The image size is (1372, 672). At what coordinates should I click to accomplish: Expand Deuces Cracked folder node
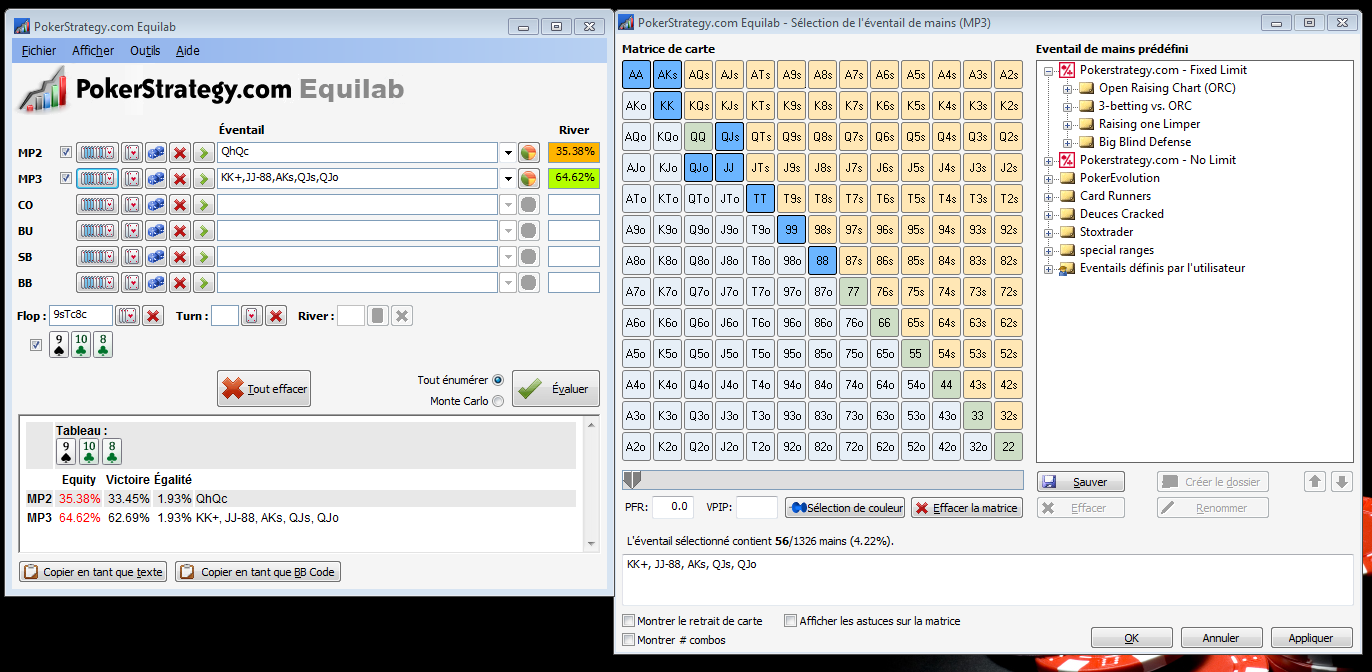1048,214
